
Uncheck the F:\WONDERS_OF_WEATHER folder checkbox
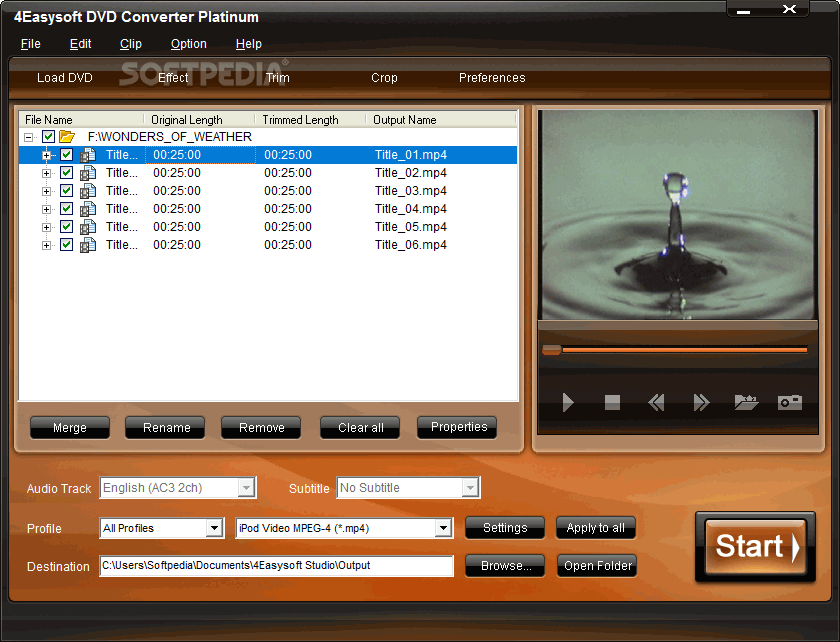tap(48, 137)
